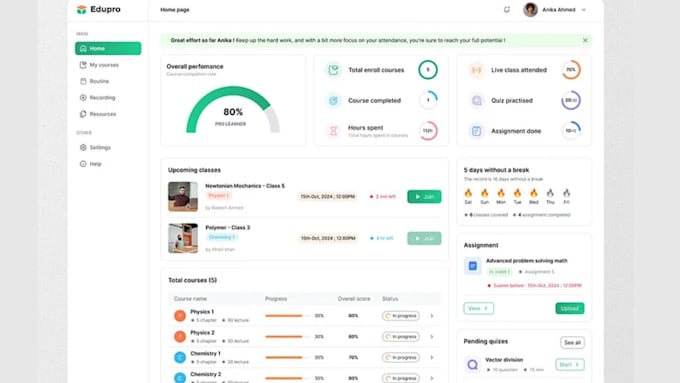Upload the assignment file
The height and width of the screenshot is (383, 680).
570,308
